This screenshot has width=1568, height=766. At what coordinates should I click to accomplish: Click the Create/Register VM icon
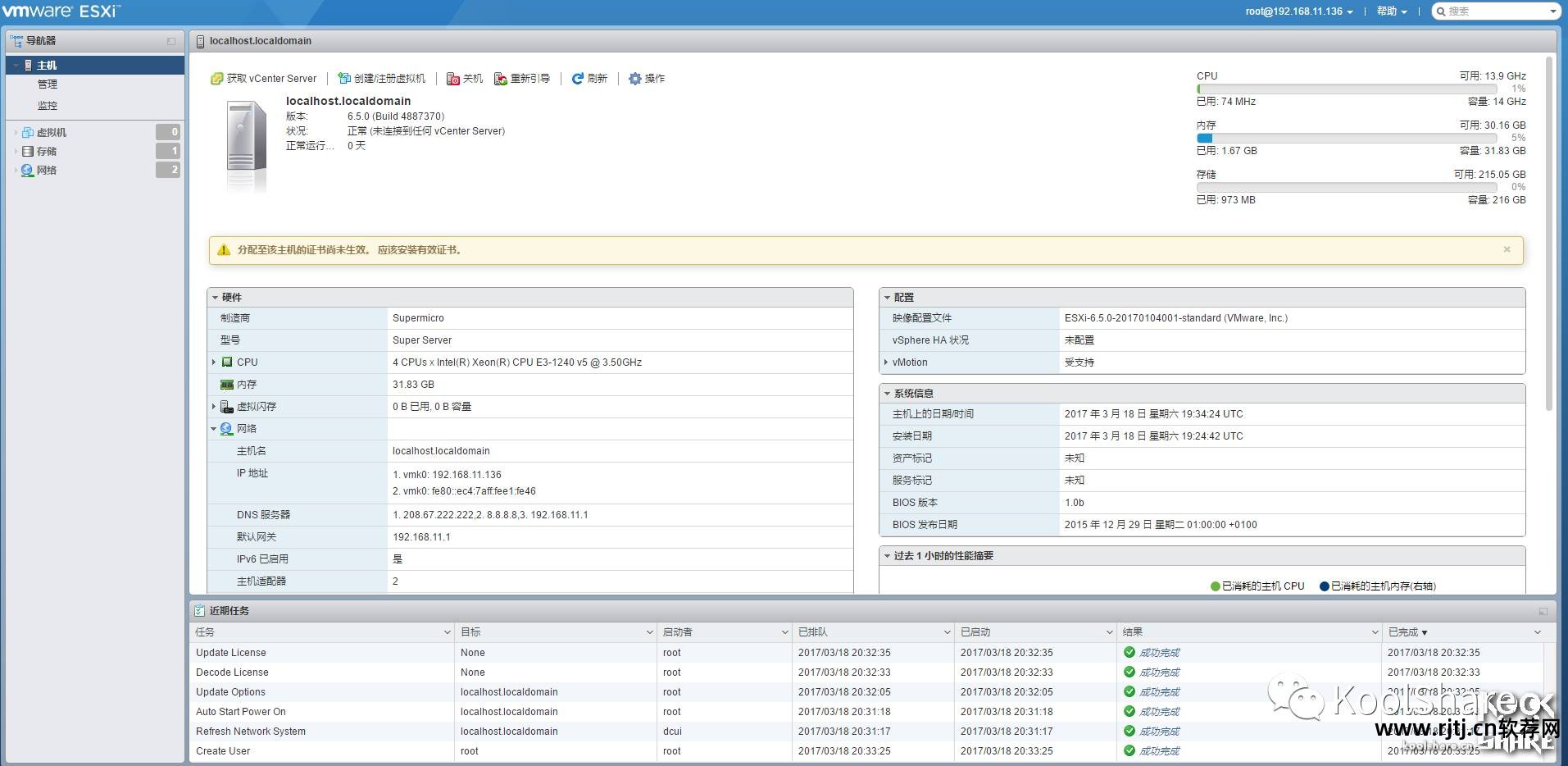344,79
